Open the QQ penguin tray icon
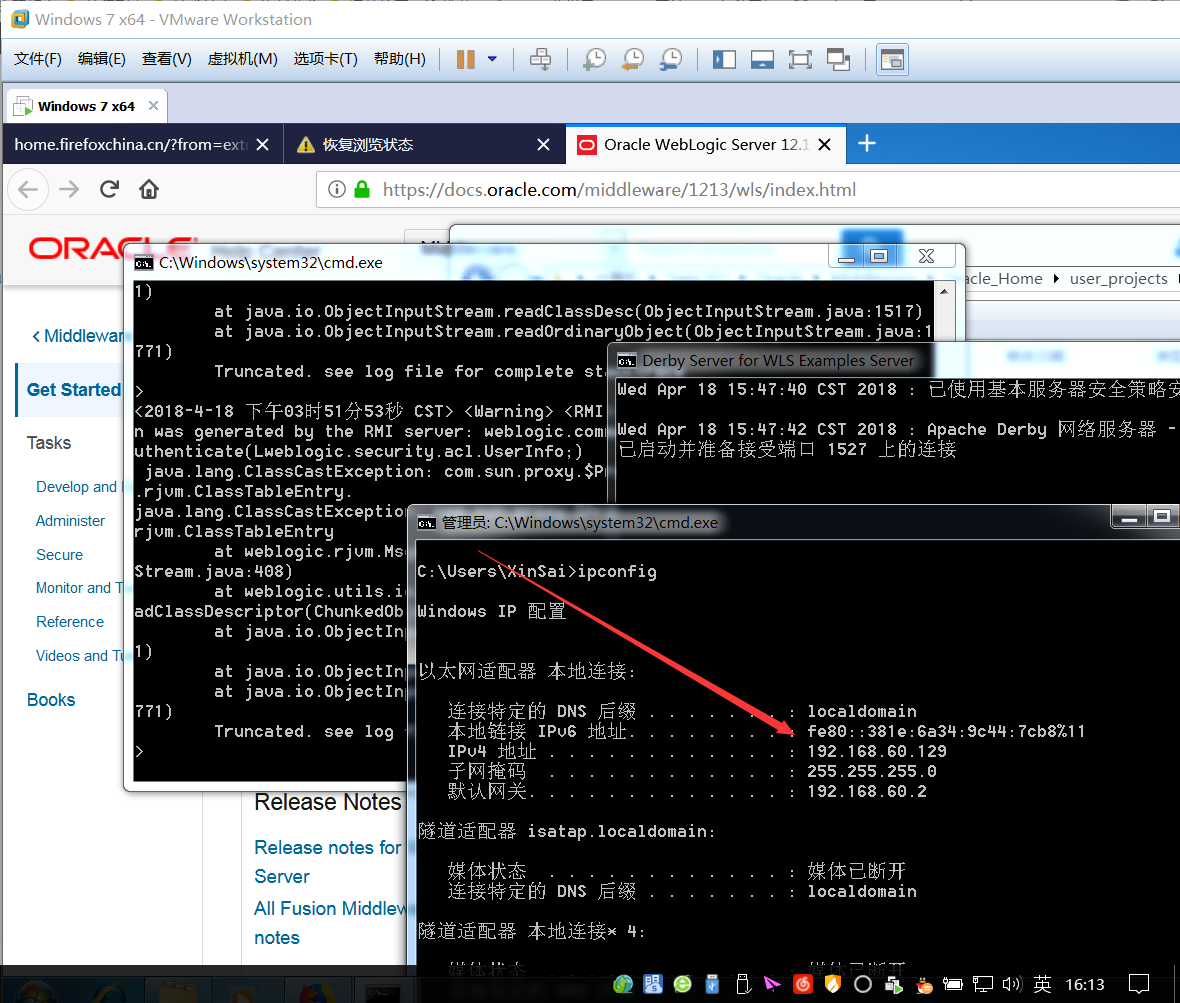The image size is (1180, 1003). coord(923,984)
